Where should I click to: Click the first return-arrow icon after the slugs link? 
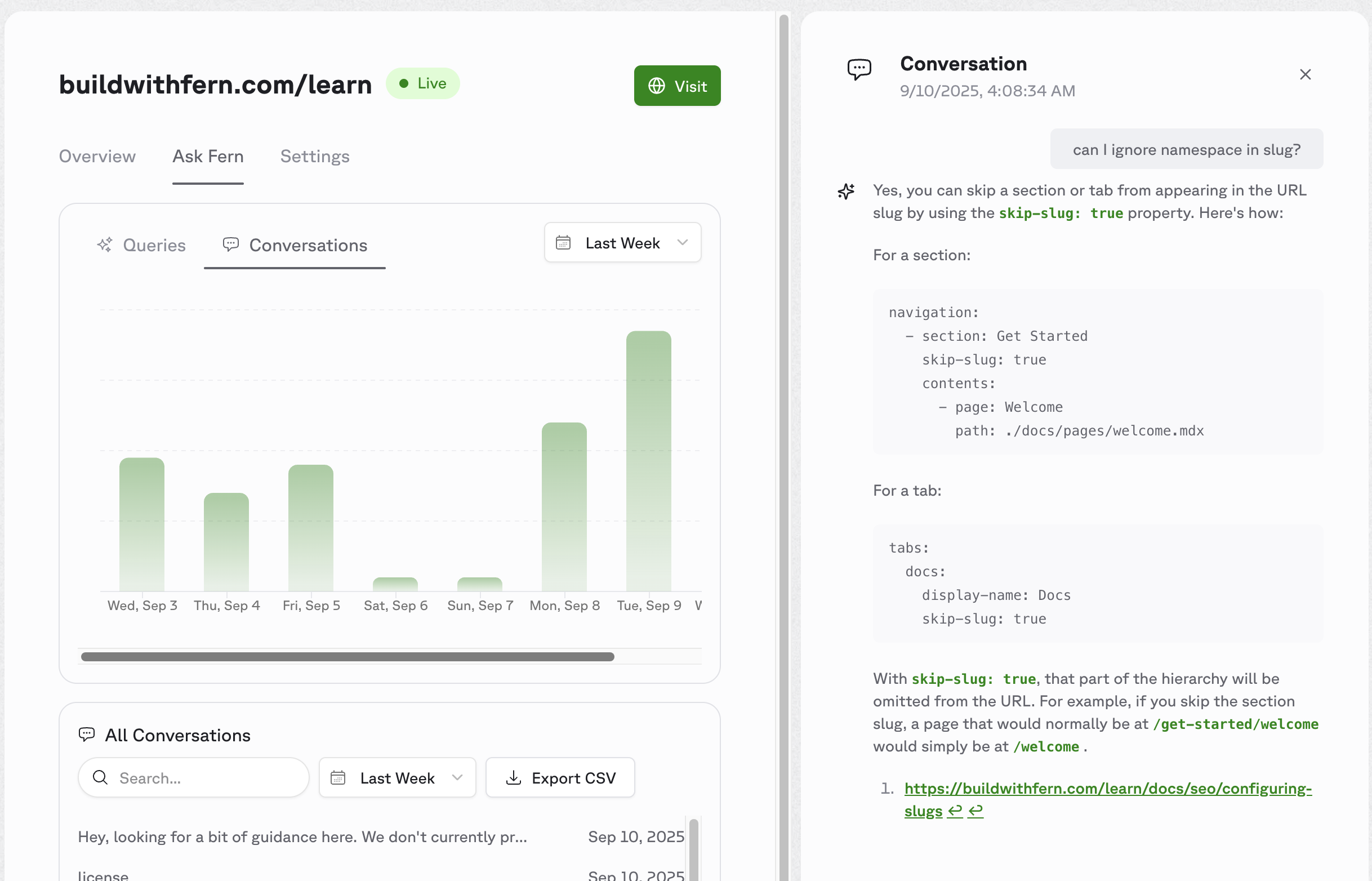pyautogui.click(x=955, y=811)
